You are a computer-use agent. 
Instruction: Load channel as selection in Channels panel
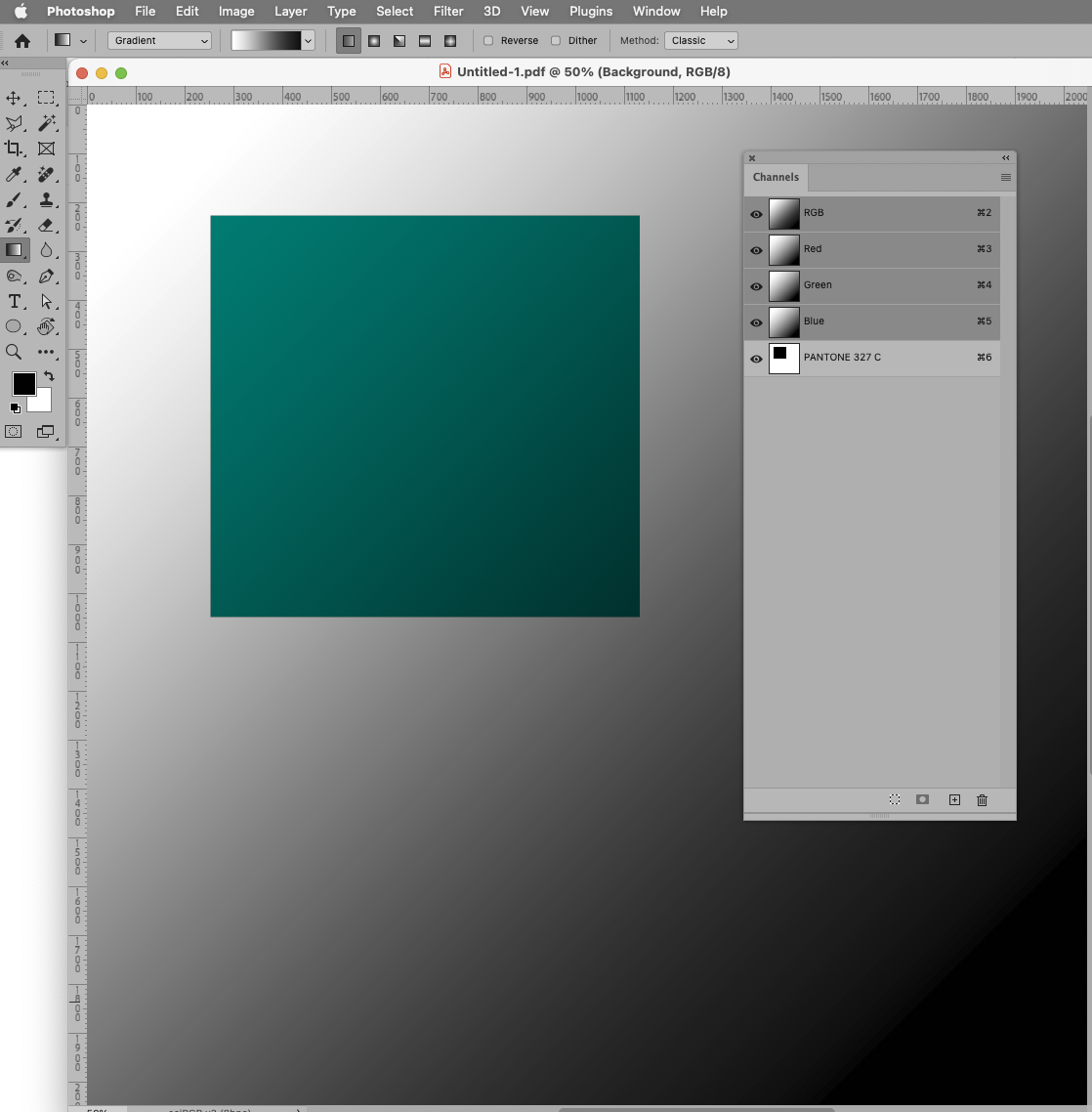point(894,800)
